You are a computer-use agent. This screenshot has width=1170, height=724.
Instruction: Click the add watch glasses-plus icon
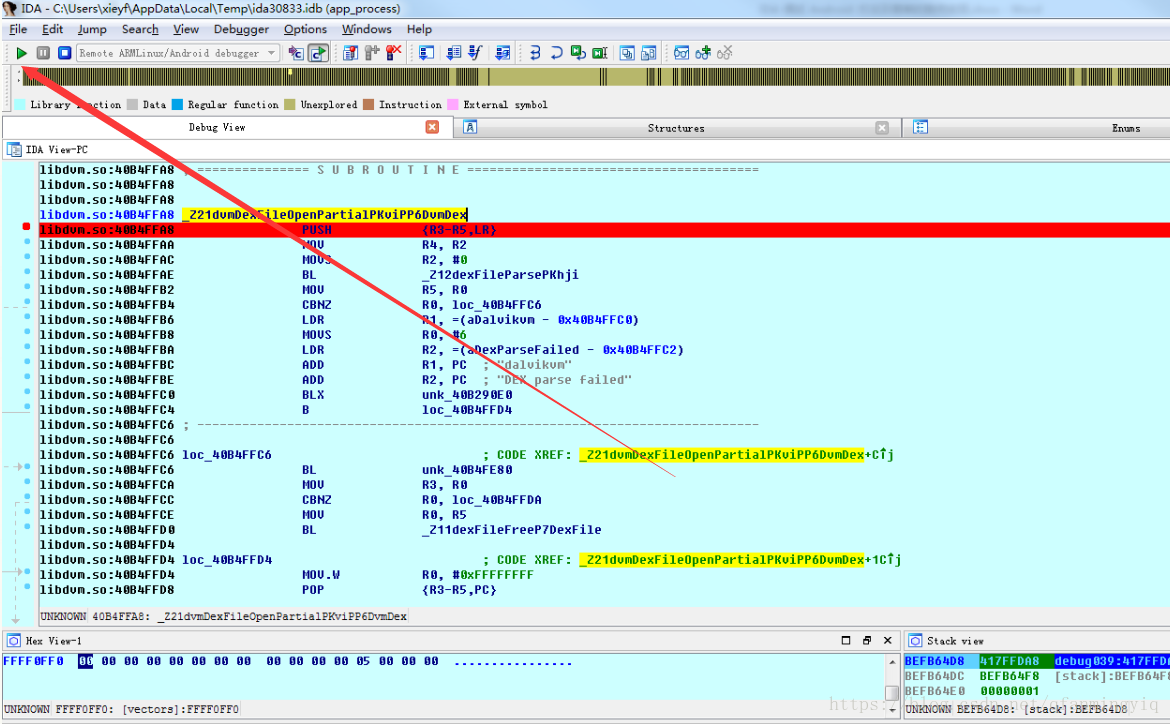pyautogui.click(x=703, y=53)
